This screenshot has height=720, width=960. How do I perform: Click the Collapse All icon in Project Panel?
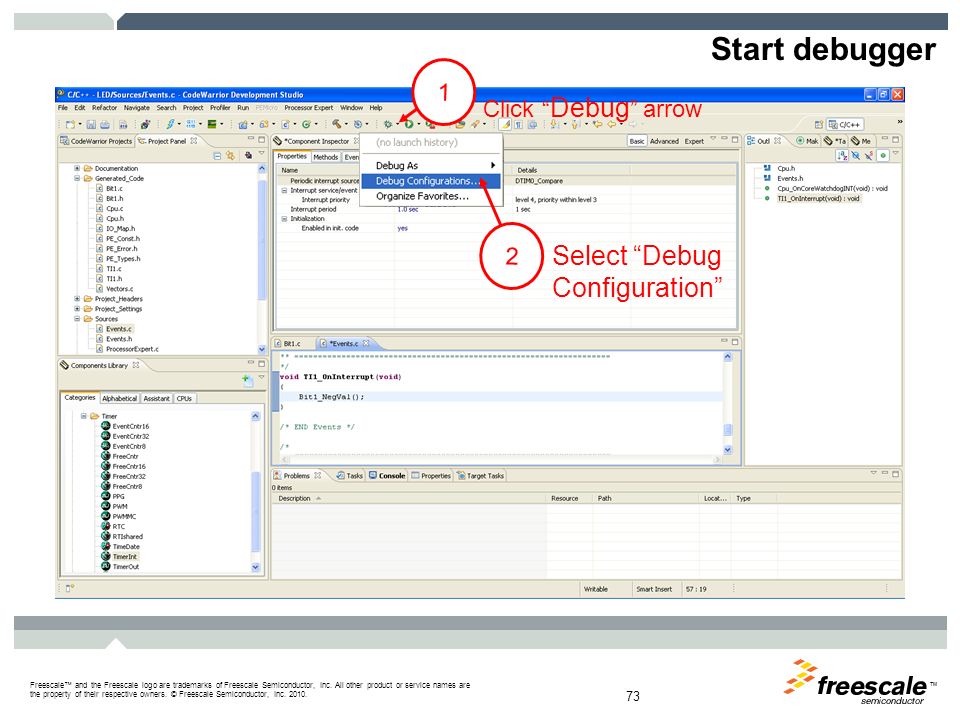217,156
